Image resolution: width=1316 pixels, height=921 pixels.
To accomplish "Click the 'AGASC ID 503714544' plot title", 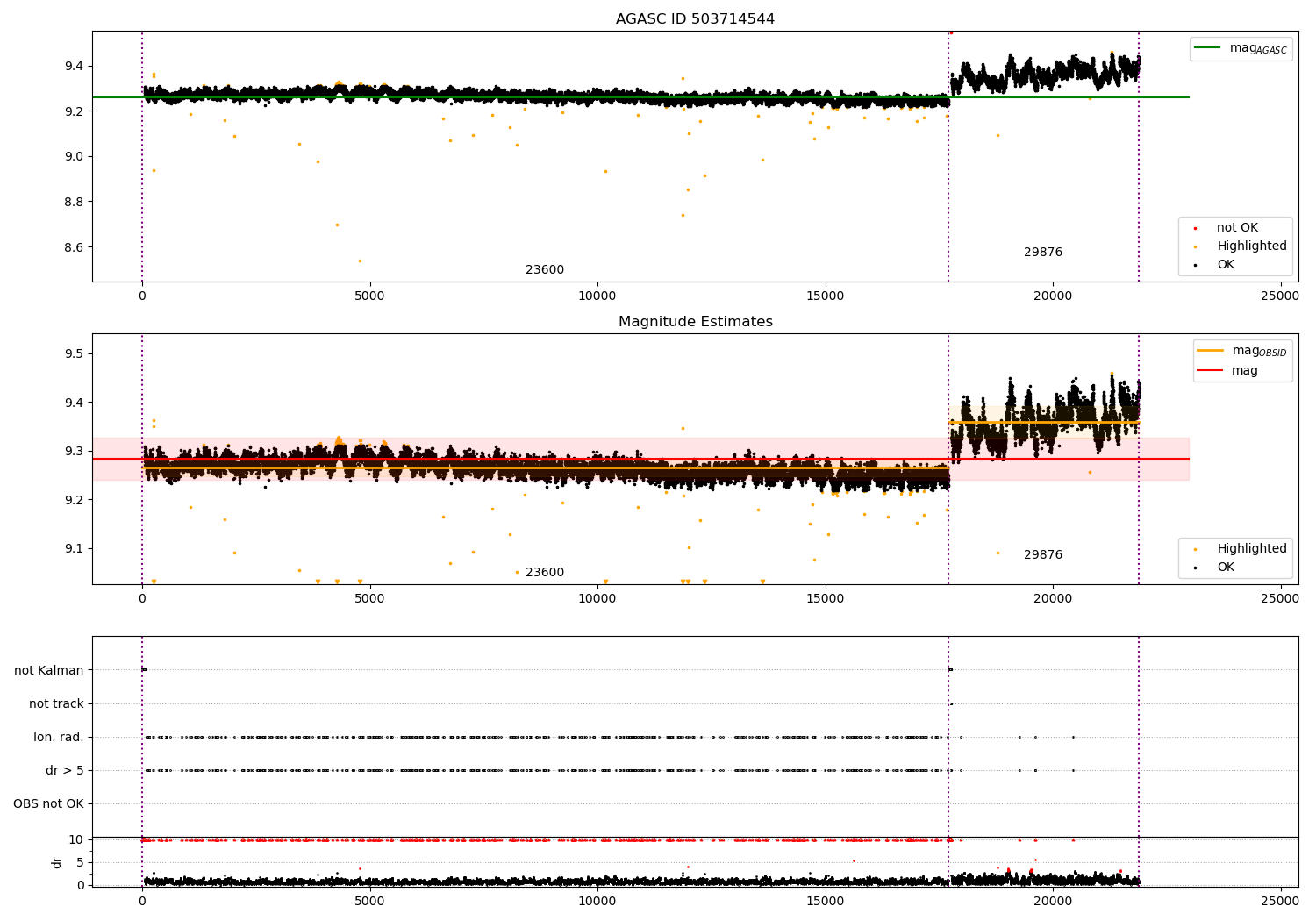I will click(695, 19).
